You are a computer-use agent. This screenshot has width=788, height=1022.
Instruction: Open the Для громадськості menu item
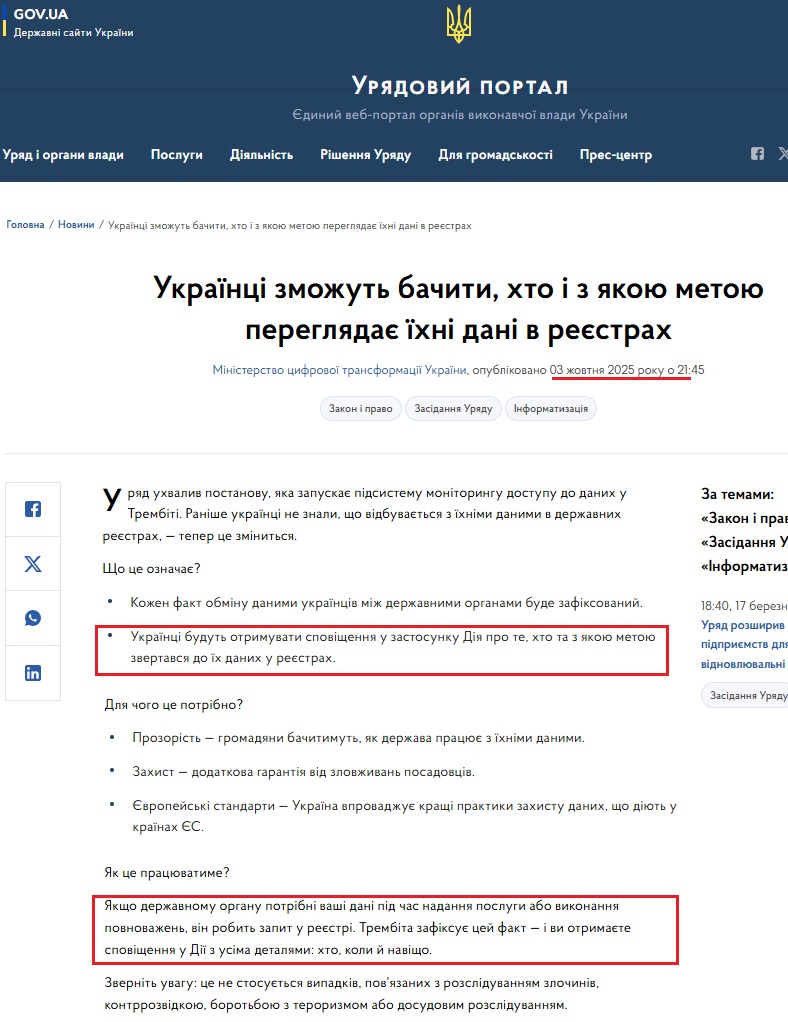point(495,155)
